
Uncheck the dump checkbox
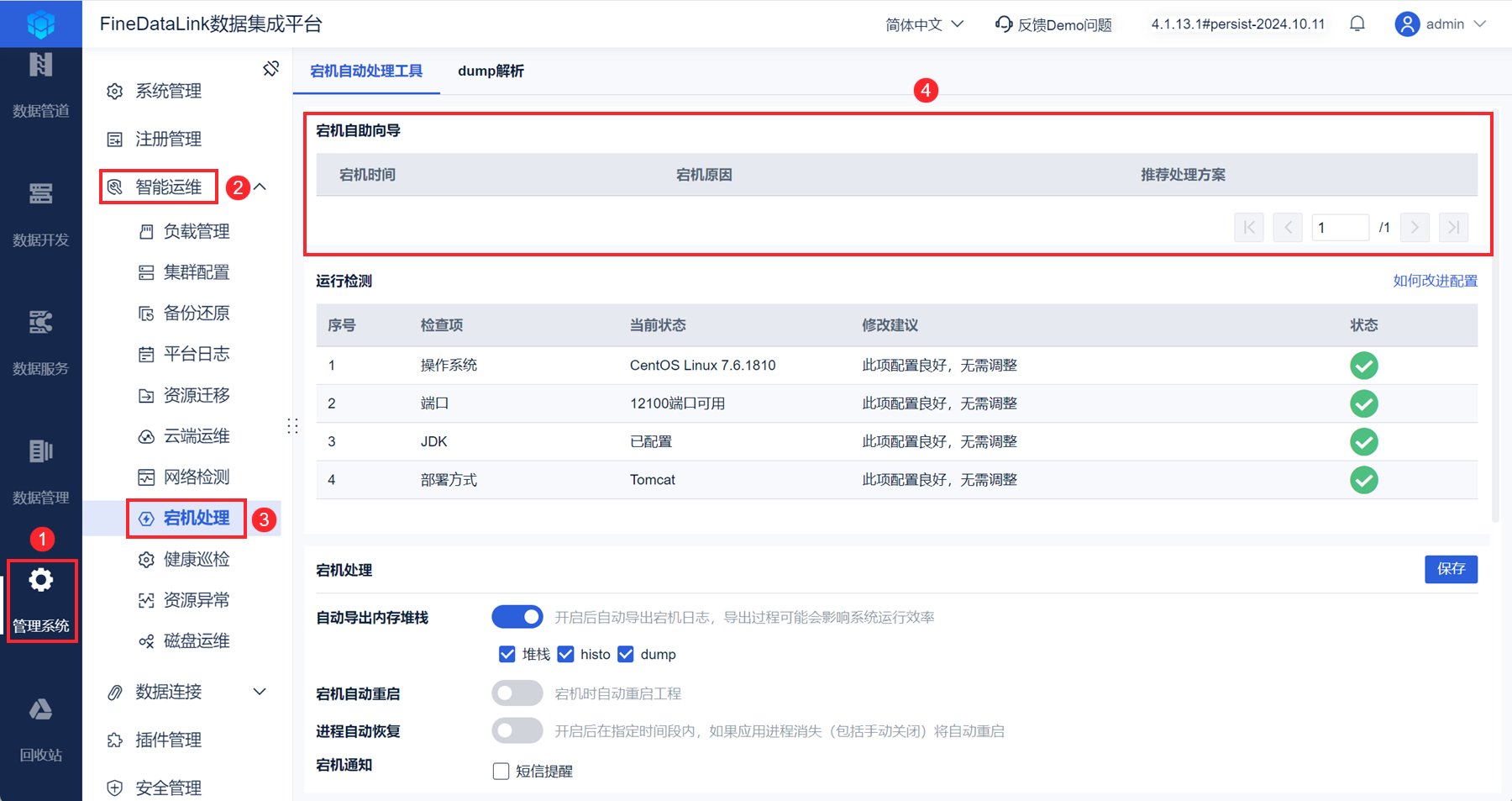[626, 654]
